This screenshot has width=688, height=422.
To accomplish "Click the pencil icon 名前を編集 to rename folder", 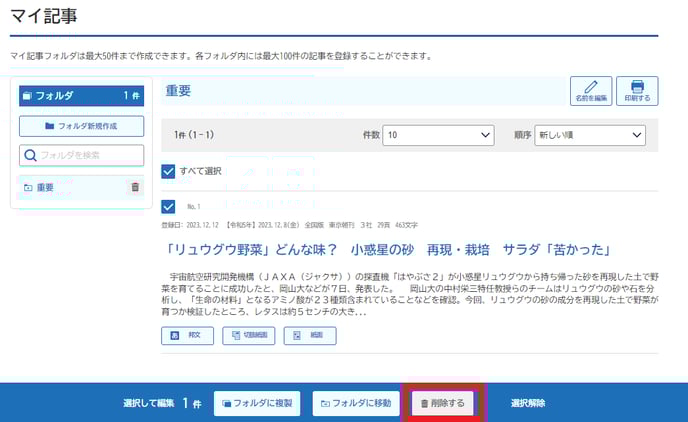I will pyautogui.click(x=590, y=90).
